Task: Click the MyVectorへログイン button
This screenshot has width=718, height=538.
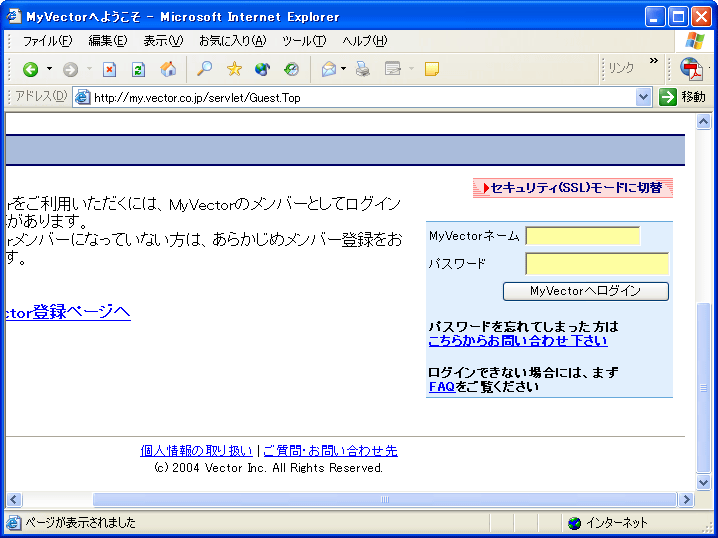Action: (586, 291)
